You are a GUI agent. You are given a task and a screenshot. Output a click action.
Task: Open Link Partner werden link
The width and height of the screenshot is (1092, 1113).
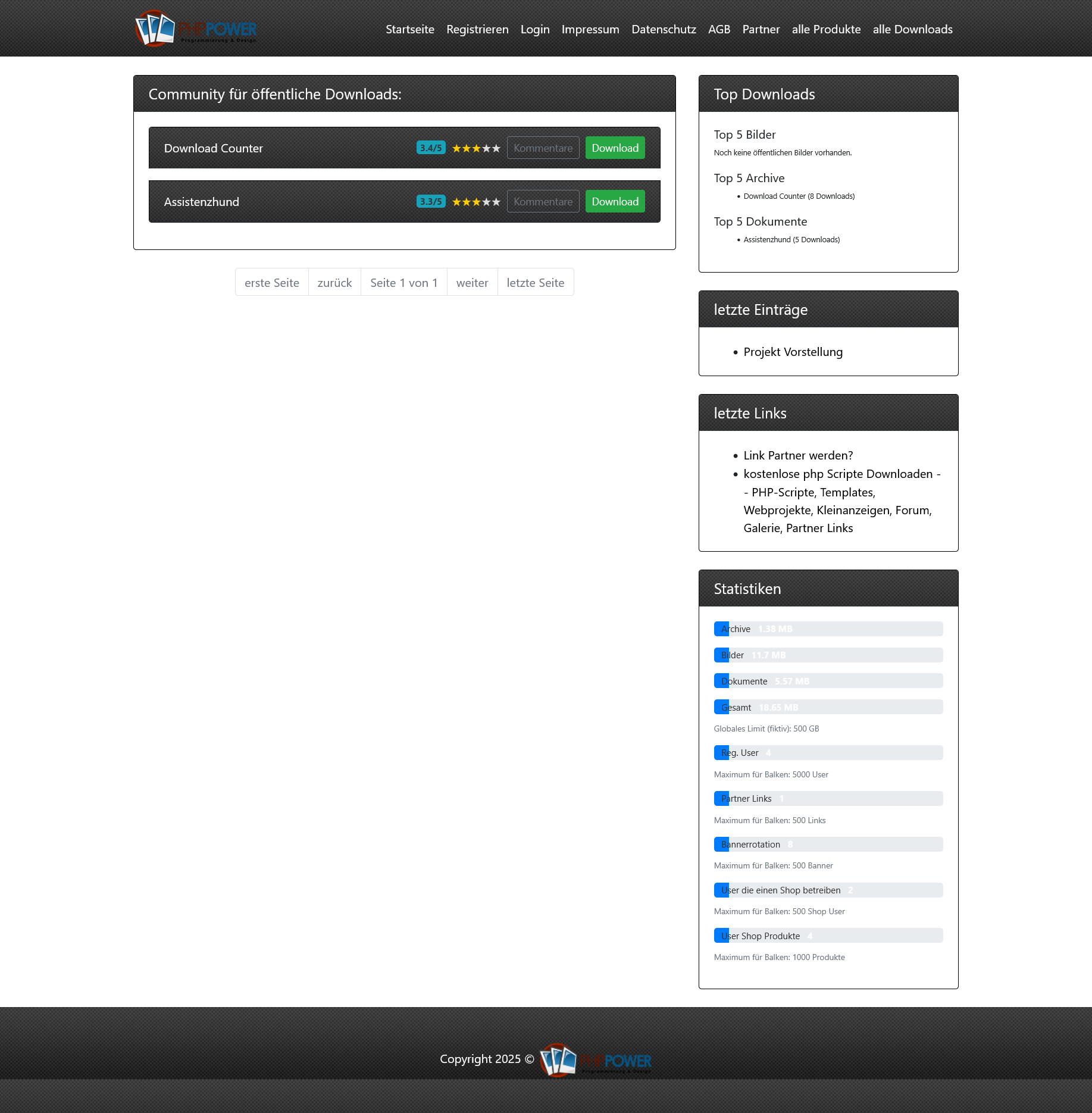pyautogui.click(x=797, y=455)
